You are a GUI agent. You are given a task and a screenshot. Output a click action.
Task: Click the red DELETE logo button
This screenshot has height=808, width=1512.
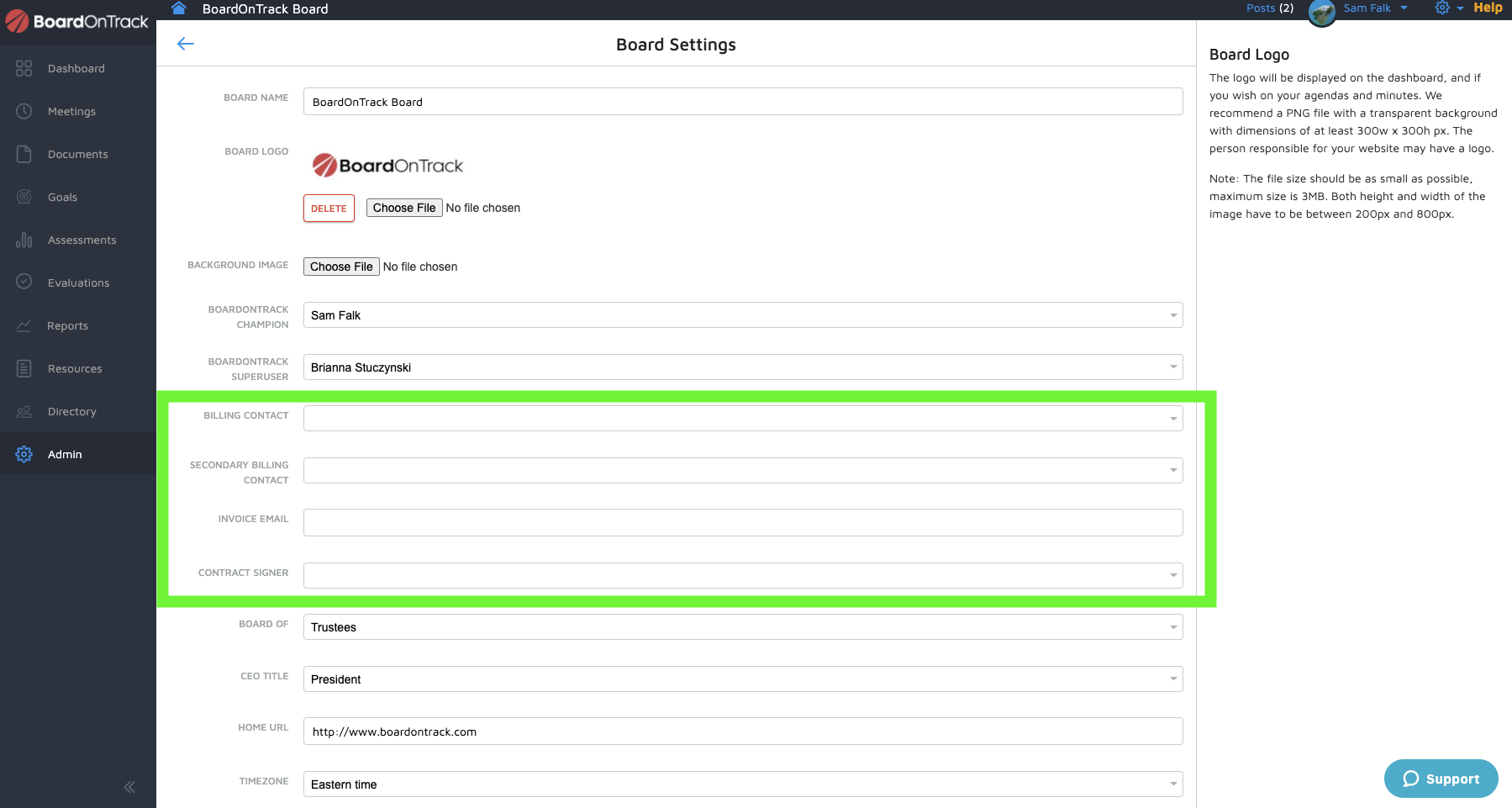pyautogui.click(x=329, y=209)
